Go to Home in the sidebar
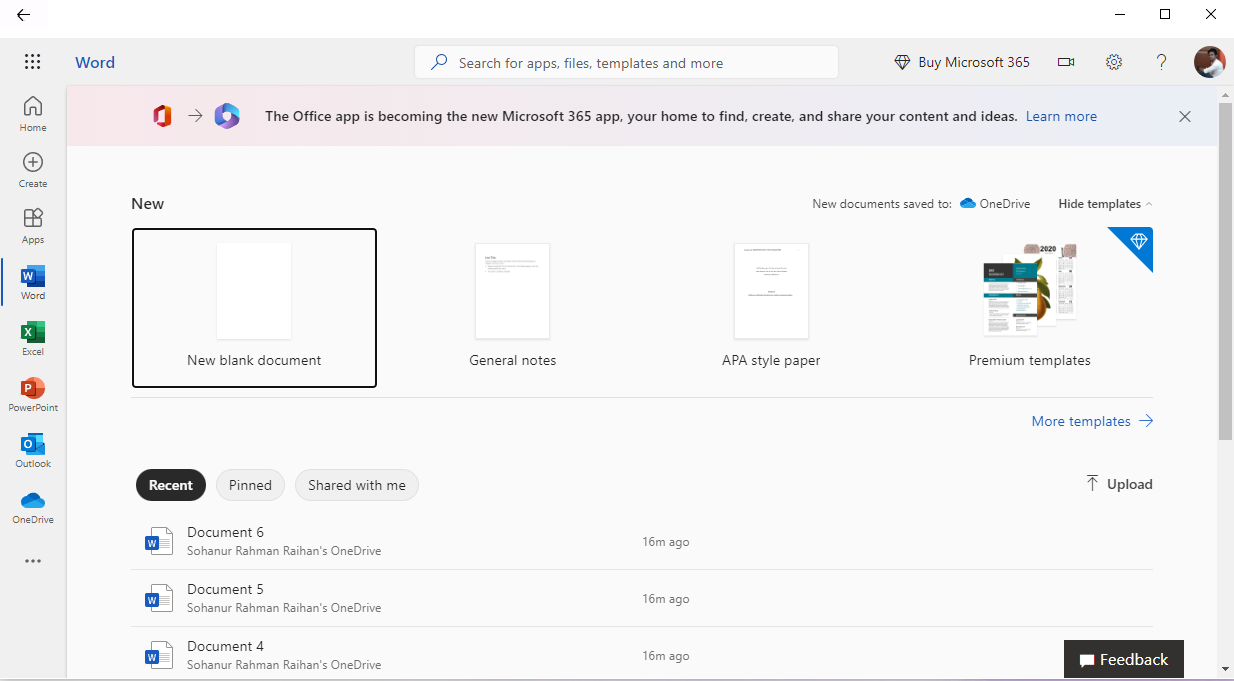Screen dimensions: 1234x681 (33, 113)
